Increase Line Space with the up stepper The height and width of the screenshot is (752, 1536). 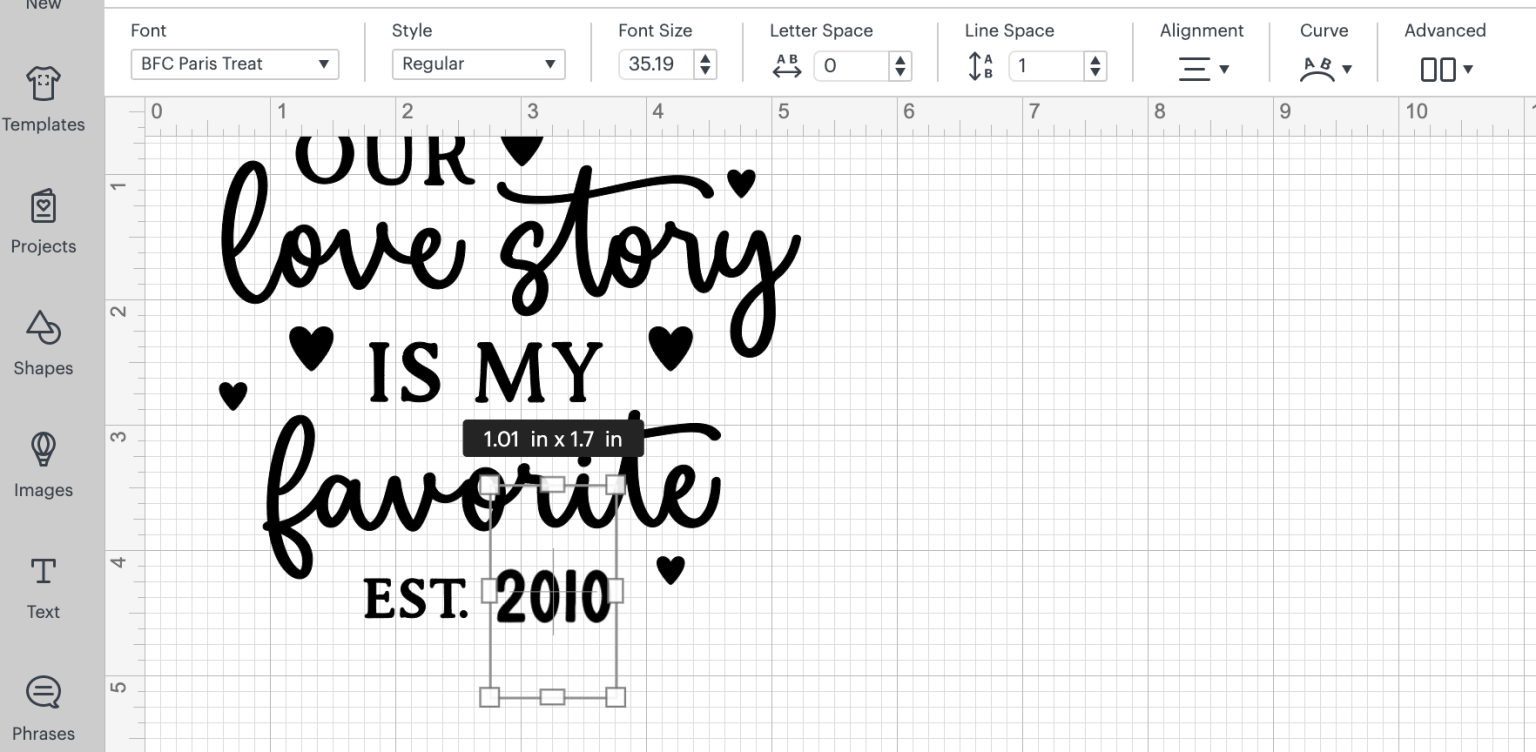[1095, 58]
